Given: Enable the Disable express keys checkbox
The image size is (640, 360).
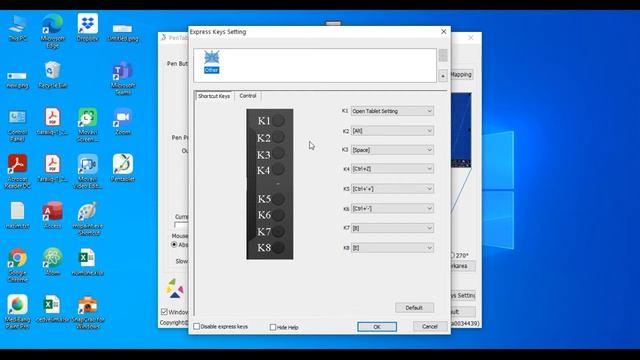Looking at the screenshot, I should [196, 327].
